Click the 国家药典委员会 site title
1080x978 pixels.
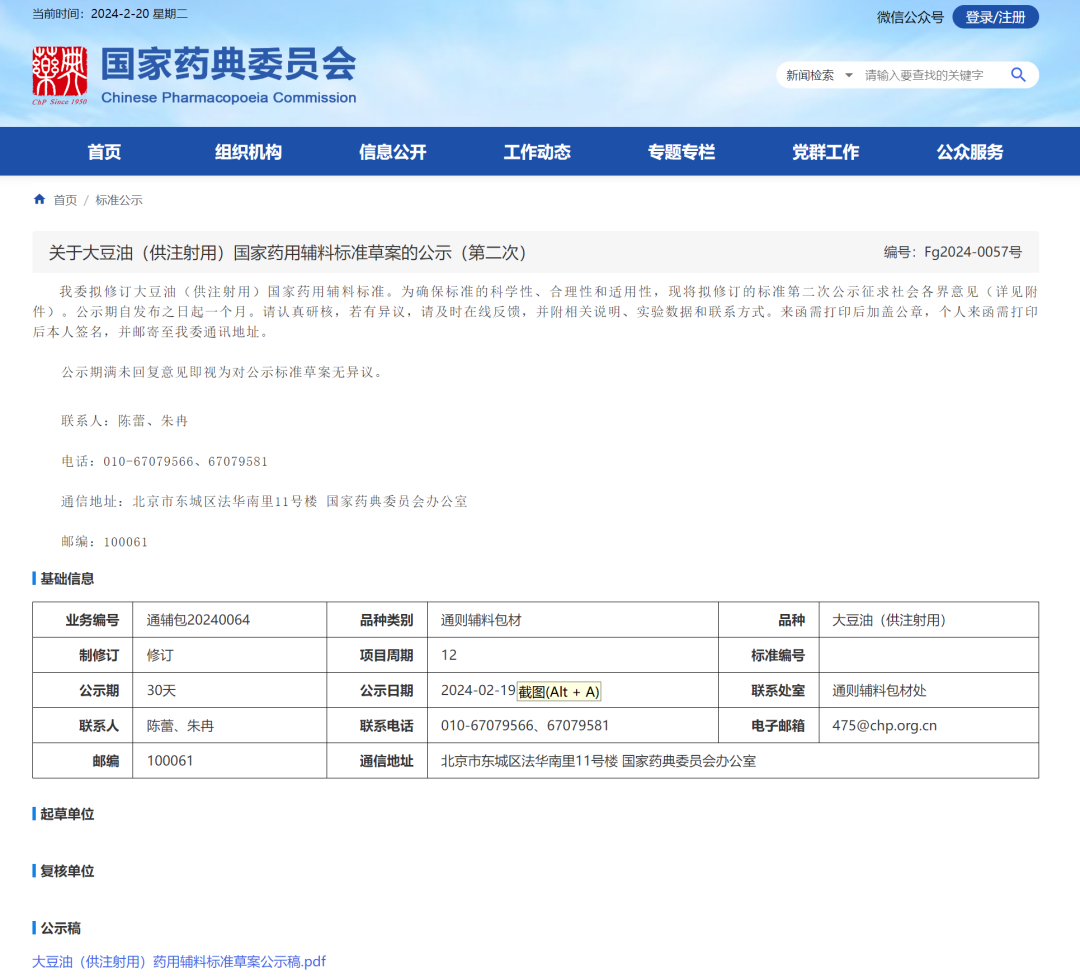[229, 64]
